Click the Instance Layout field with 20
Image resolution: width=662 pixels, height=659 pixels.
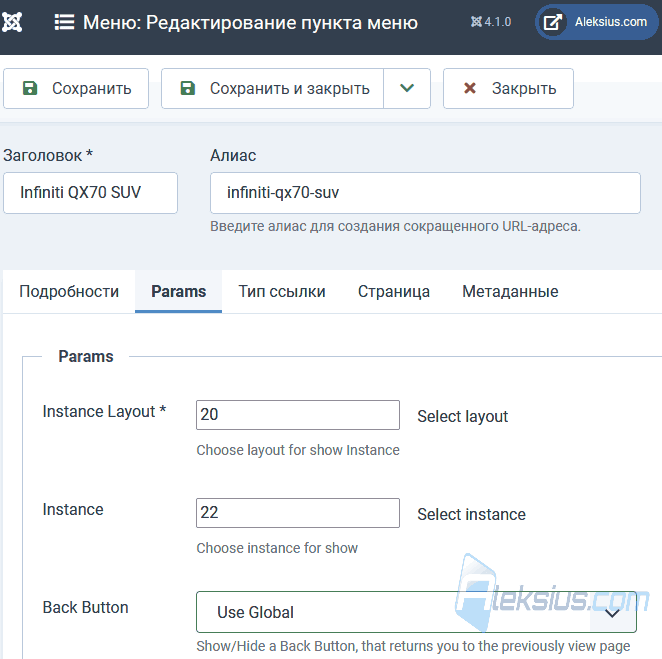pos(298,415)
